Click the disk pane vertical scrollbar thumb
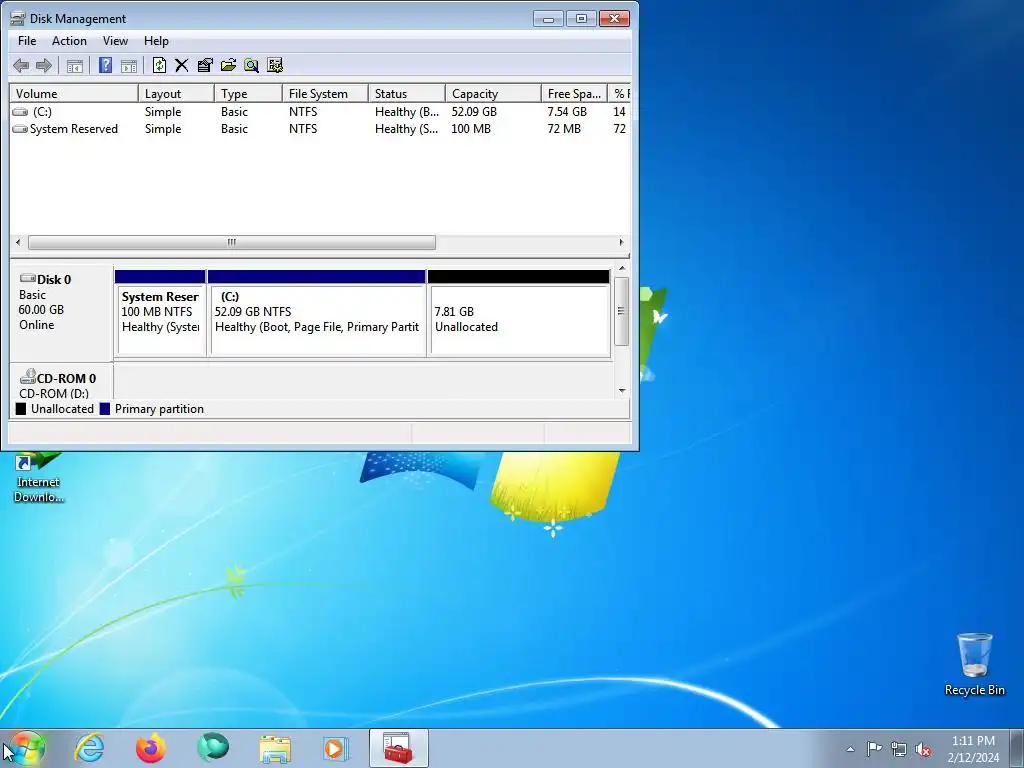The width and height of the screenshot is (1024, 768). click(622, 311)
